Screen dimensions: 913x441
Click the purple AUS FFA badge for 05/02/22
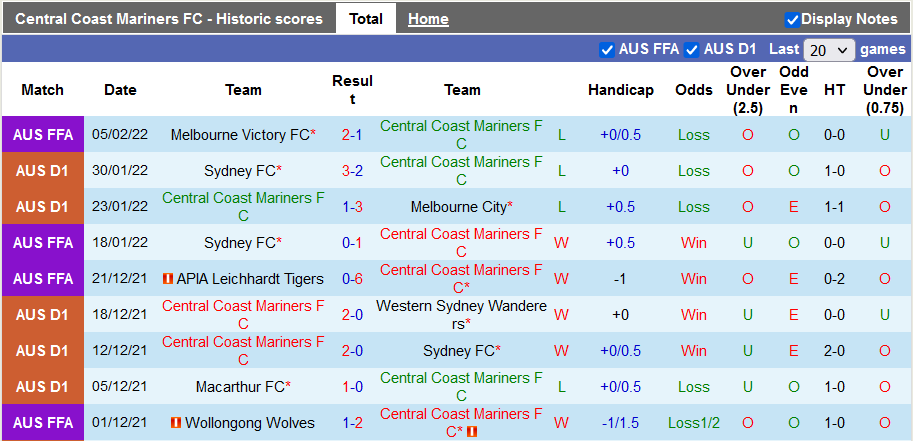pyautogui.click(x=42, y=135)
